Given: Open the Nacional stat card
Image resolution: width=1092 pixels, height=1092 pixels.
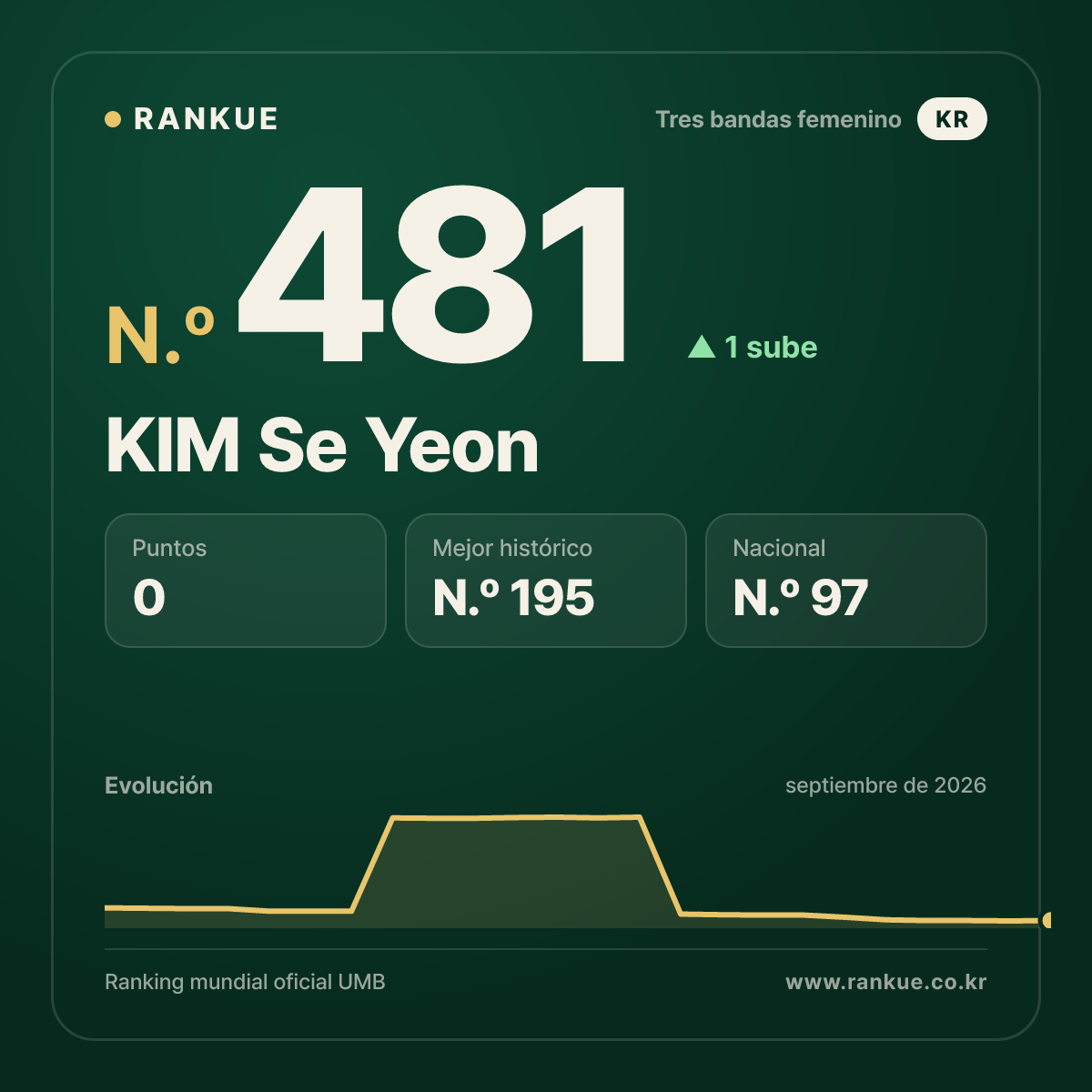Looking at the screenshot, I should point(846,581).
